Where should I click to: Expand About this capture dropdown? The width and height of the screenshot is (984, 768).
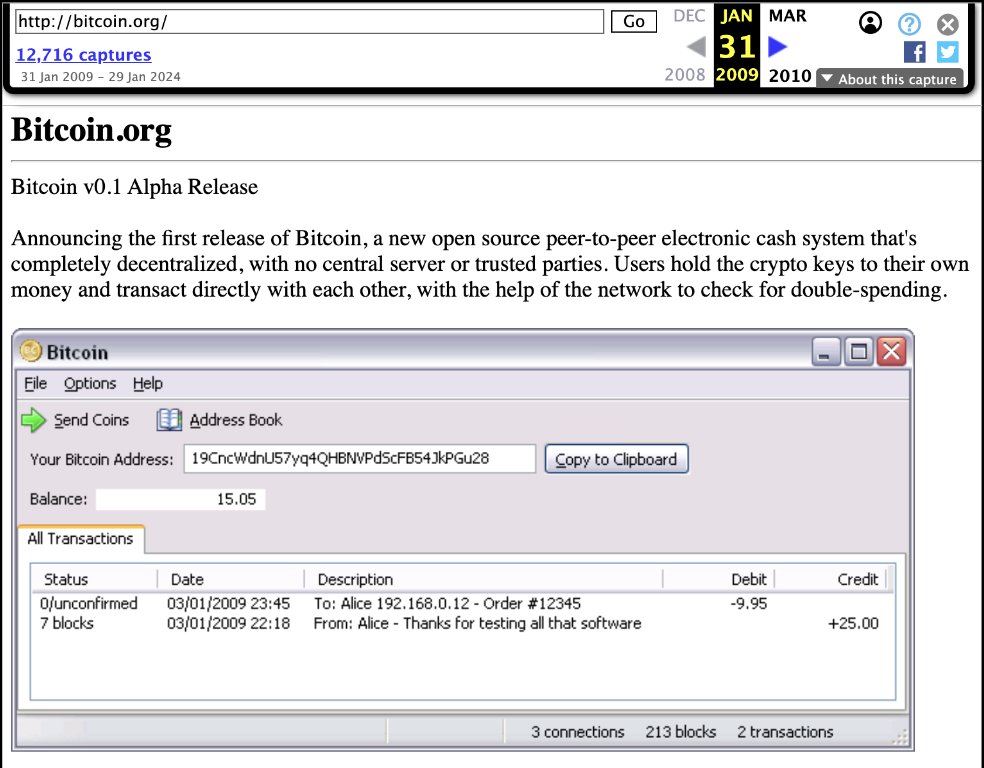[x=890, y=79]
